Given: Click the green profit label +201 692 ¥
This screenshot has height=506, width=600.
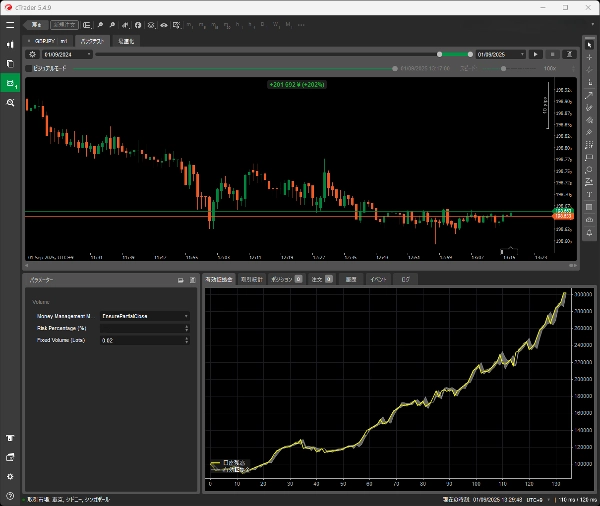Looking at the screenshot, I should pos(297,85).
